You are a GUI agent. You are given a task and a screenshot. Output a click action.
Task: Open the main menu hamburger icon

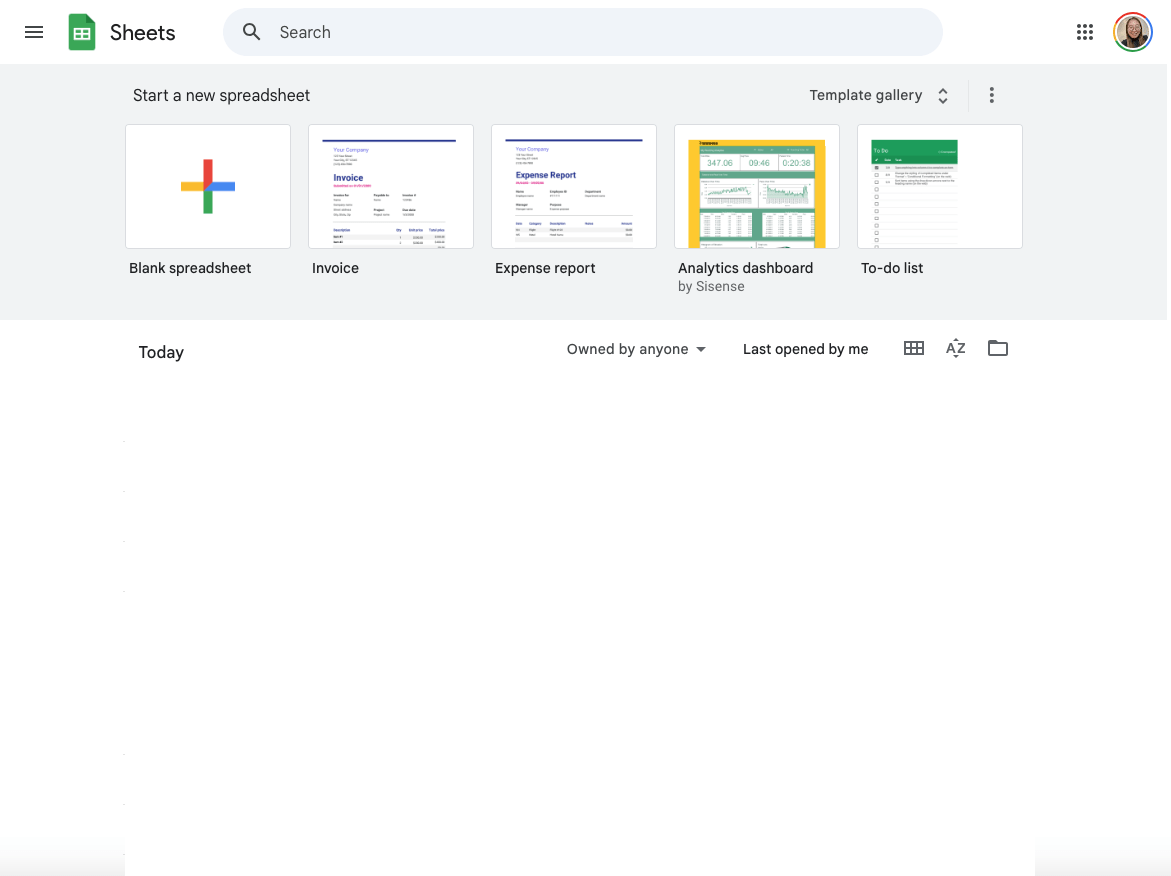(34, 32)
